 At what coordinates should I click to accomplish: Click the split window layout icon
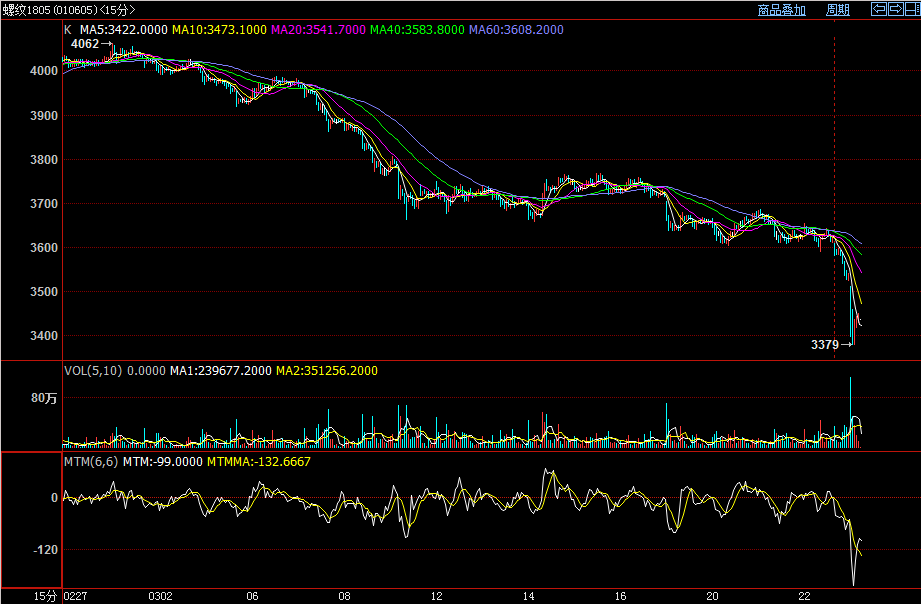tap(911, 9)
